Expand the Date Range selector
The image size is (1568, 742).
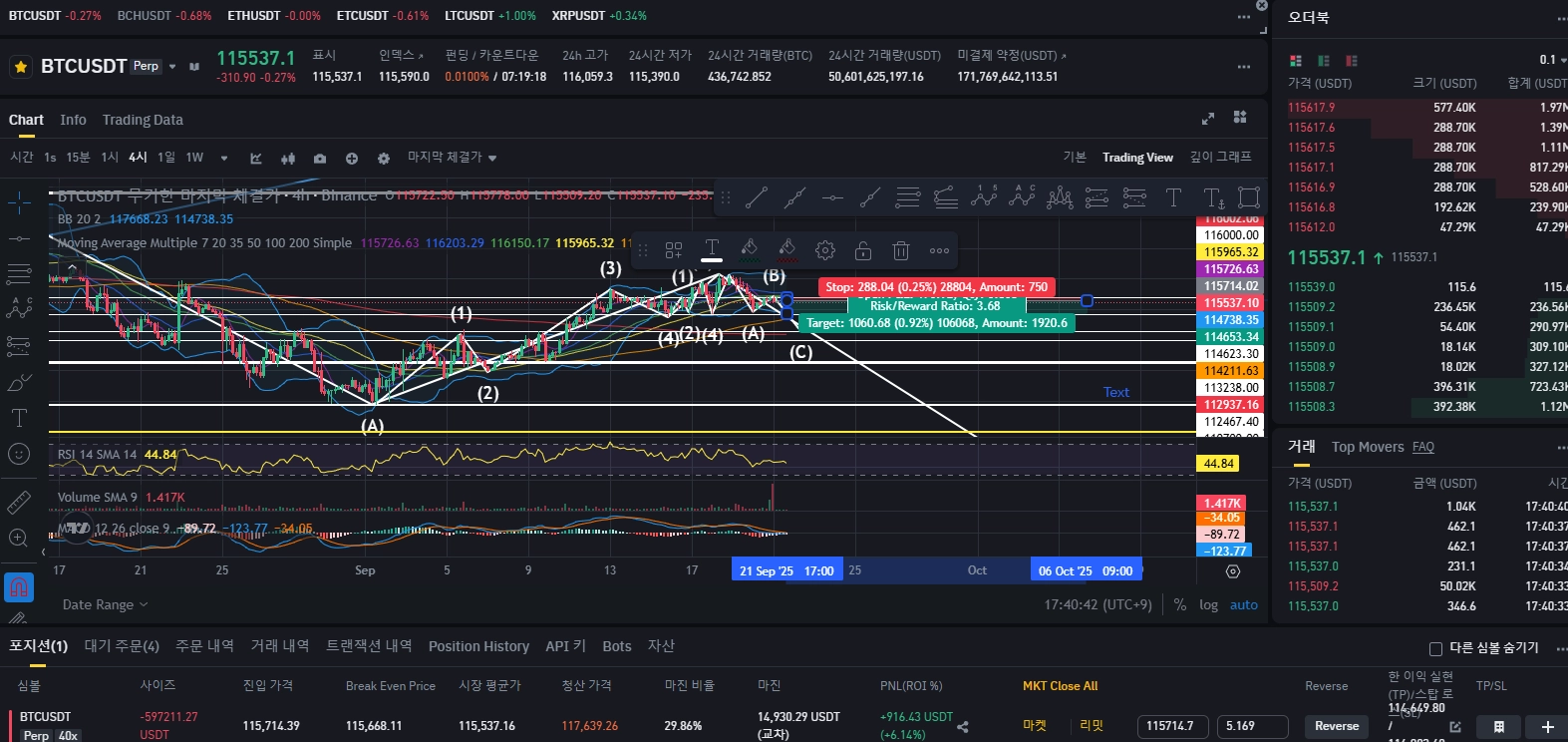105,604
